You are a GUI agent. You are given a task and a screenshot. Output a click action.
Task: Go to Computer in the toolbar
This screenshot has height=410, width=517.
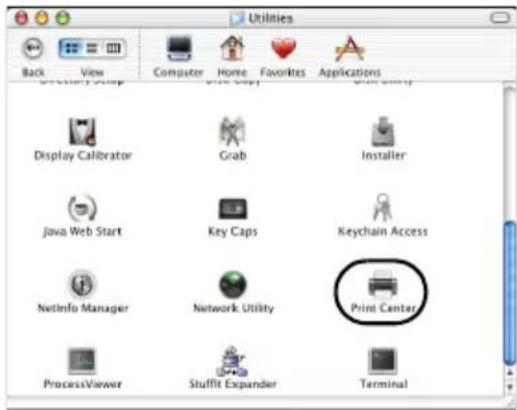pos(179,49)
